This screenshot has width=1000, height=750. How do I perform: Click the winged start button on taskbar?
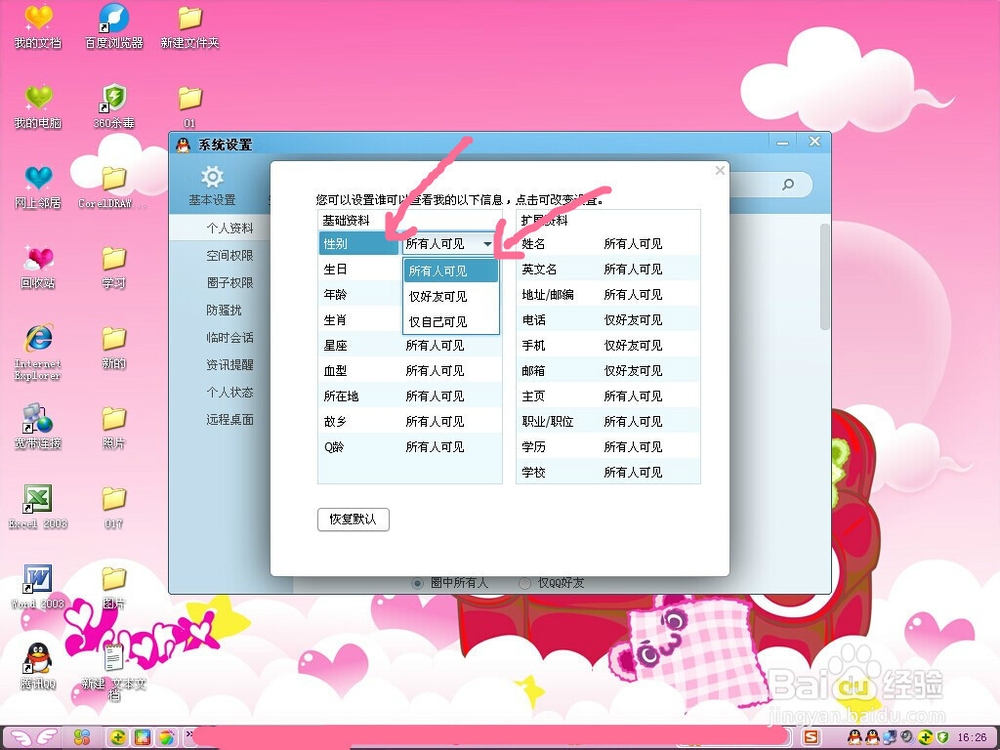point(33,738)
